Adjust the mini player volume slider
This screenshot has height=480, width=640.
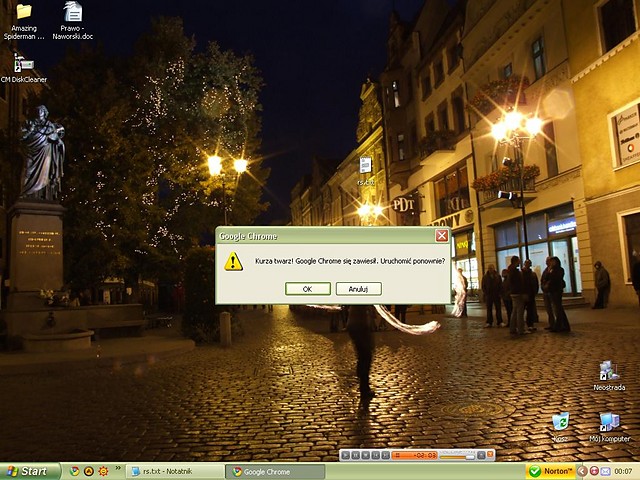[x=457, y=457]
